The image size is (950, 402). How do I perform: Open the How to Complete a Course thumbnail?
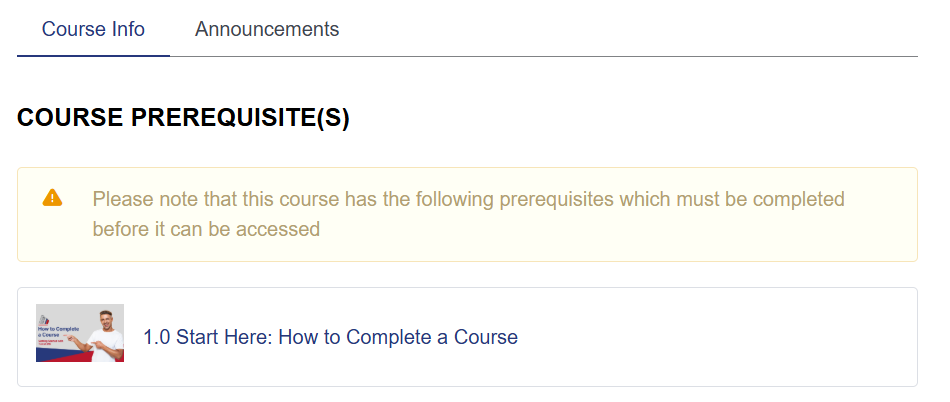click(80, 333)
